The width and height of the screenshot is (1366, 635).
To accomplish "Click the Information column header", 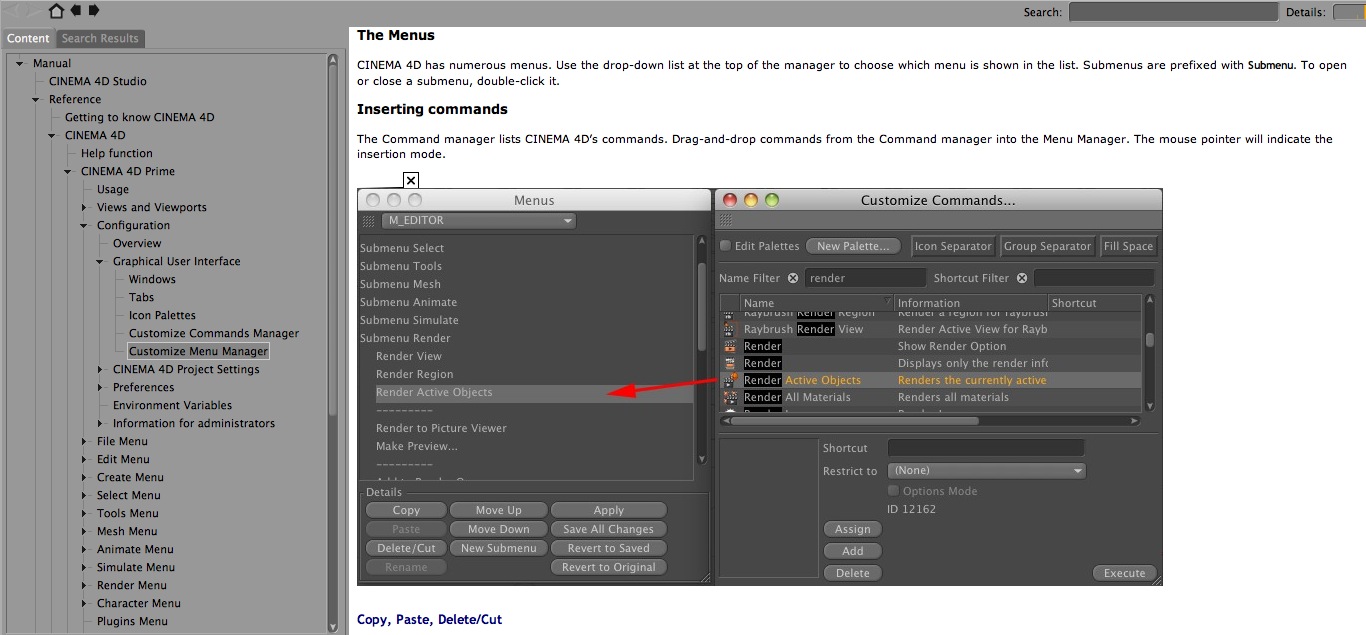I will 971,303.
